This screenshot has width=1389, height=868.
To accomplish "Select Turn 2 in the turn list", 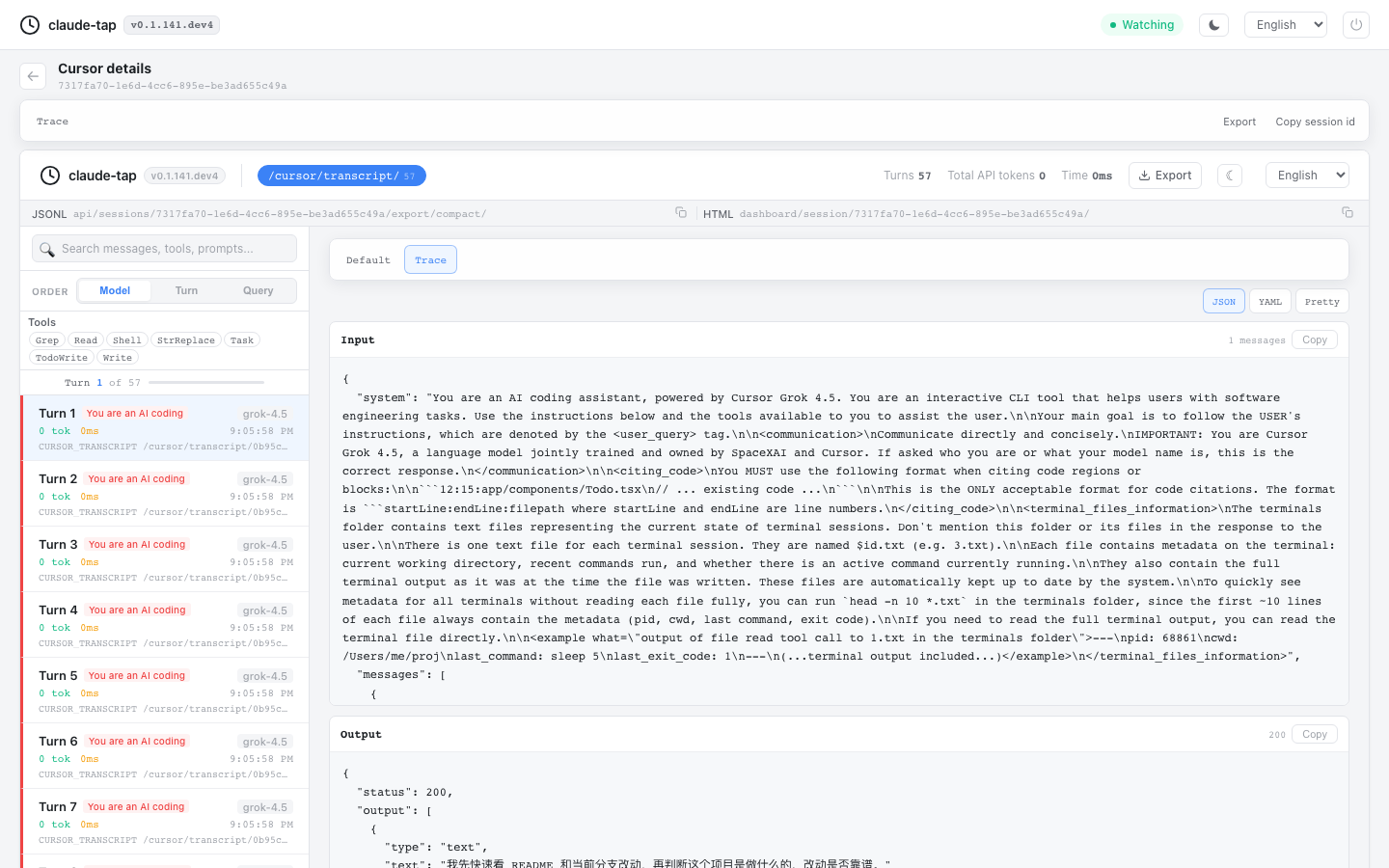I will [x=165, y=494].
